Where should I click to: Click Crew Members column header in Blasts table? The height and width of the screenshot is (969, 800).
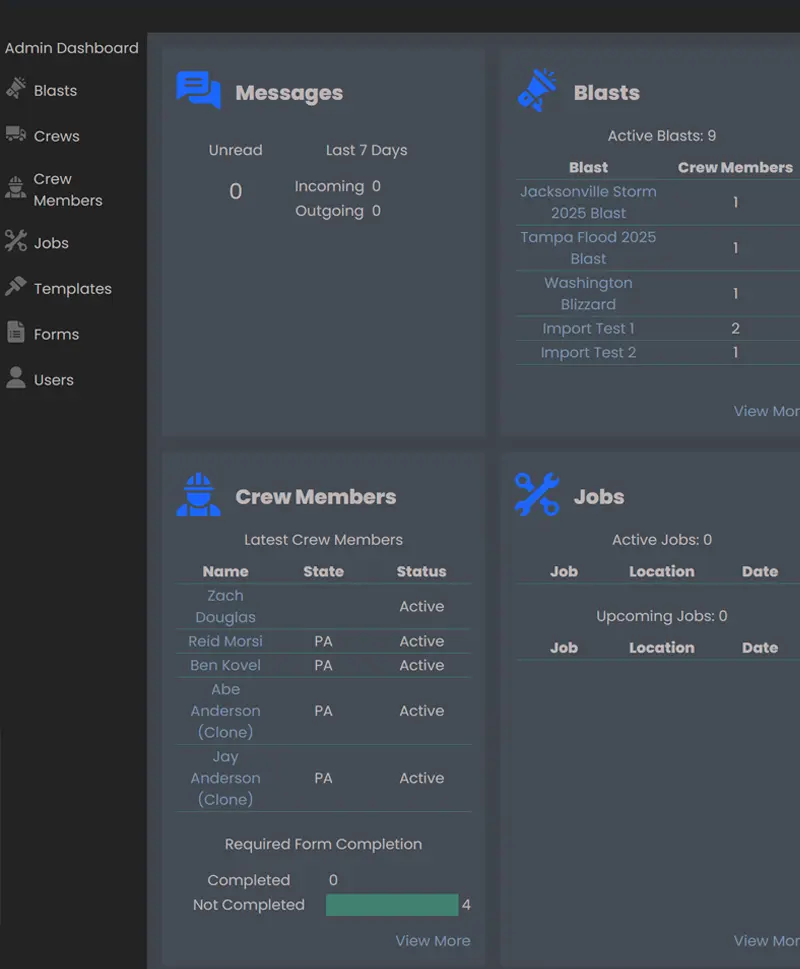tap(735, 167)
